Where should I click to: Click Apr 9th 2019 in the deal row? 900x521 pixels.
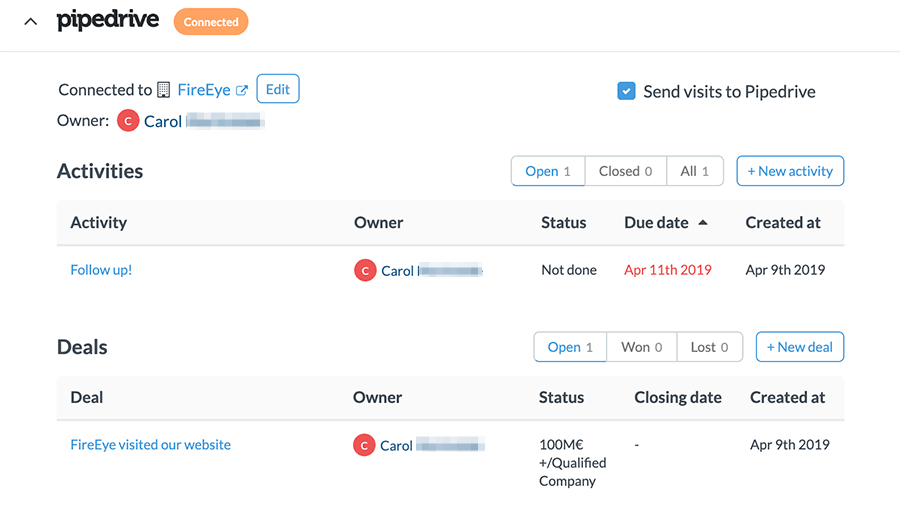790,445
